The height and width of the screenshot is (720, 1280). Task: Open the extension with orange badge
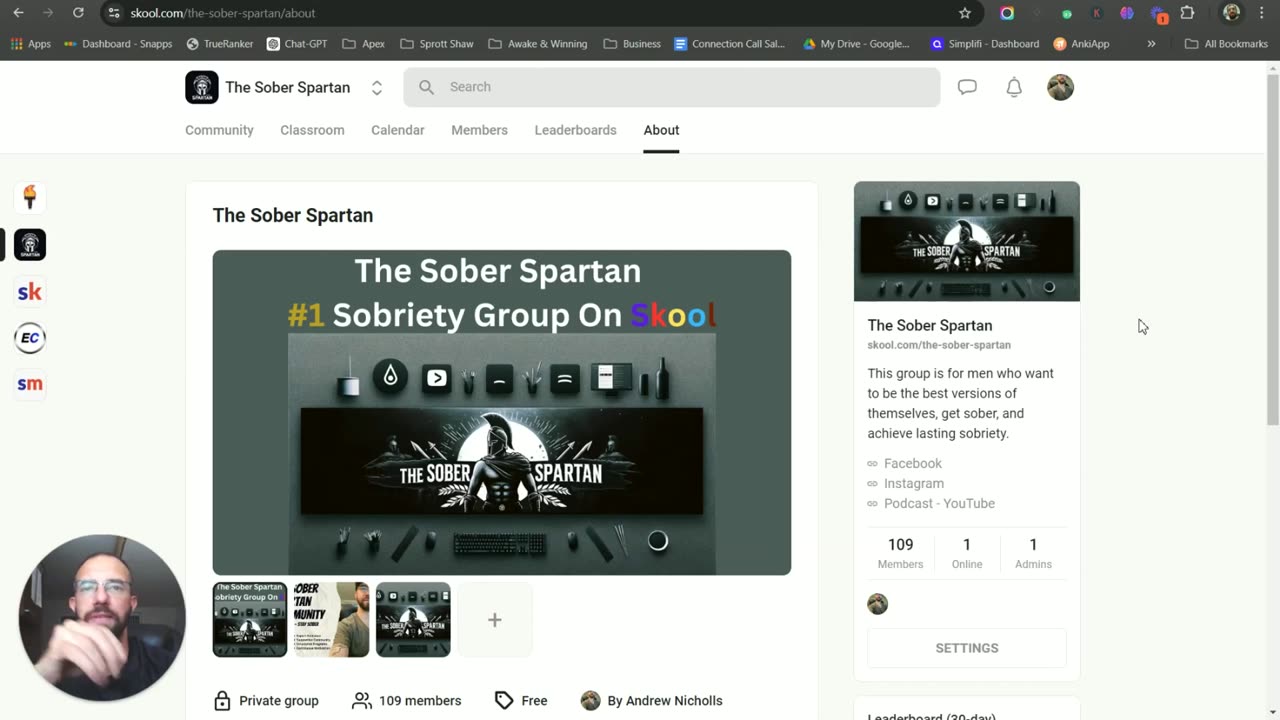1158,13
